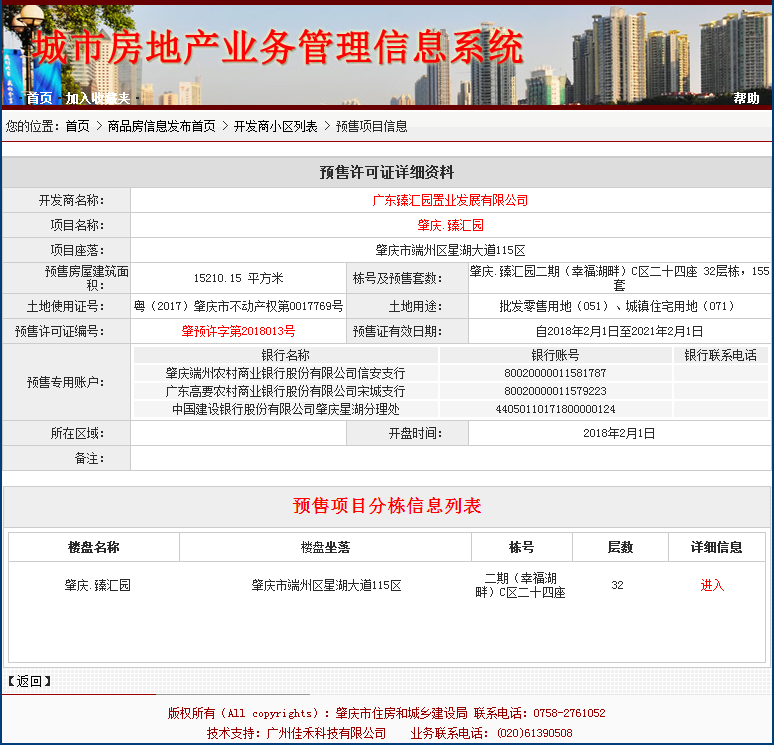Click the 预售许可证详细资料 table heading
This screenshot has height=745, width=774.
tap(387, 173)
